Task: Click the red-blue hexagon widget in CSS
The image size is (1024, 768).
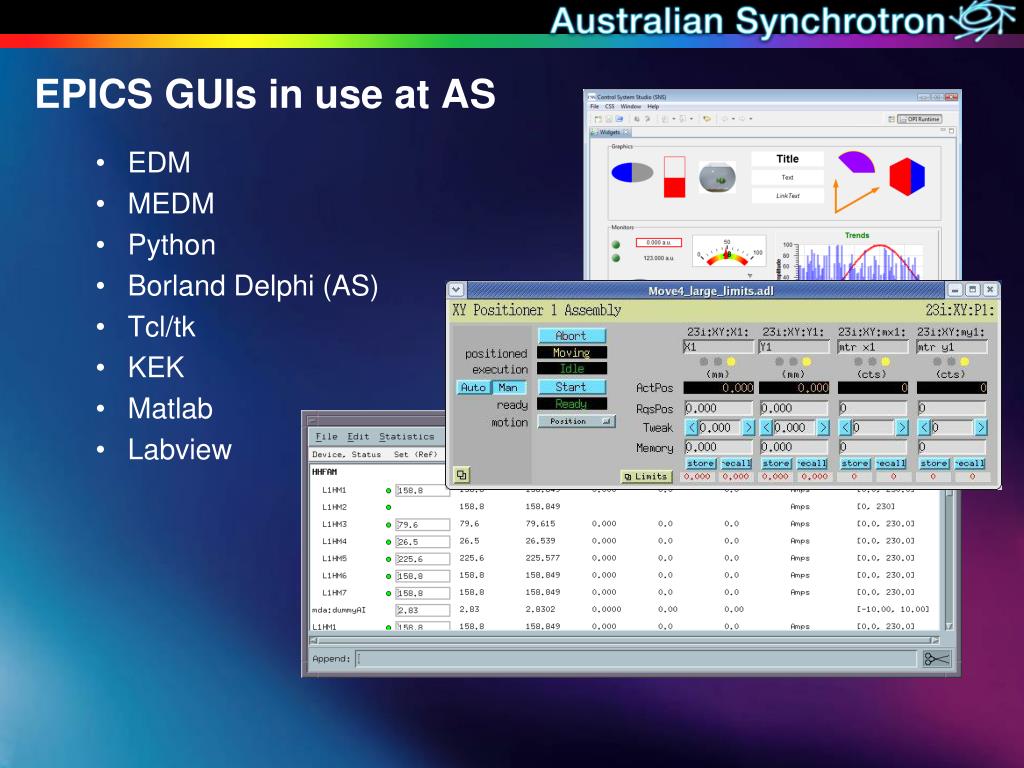Action: [x=907, y=176]
